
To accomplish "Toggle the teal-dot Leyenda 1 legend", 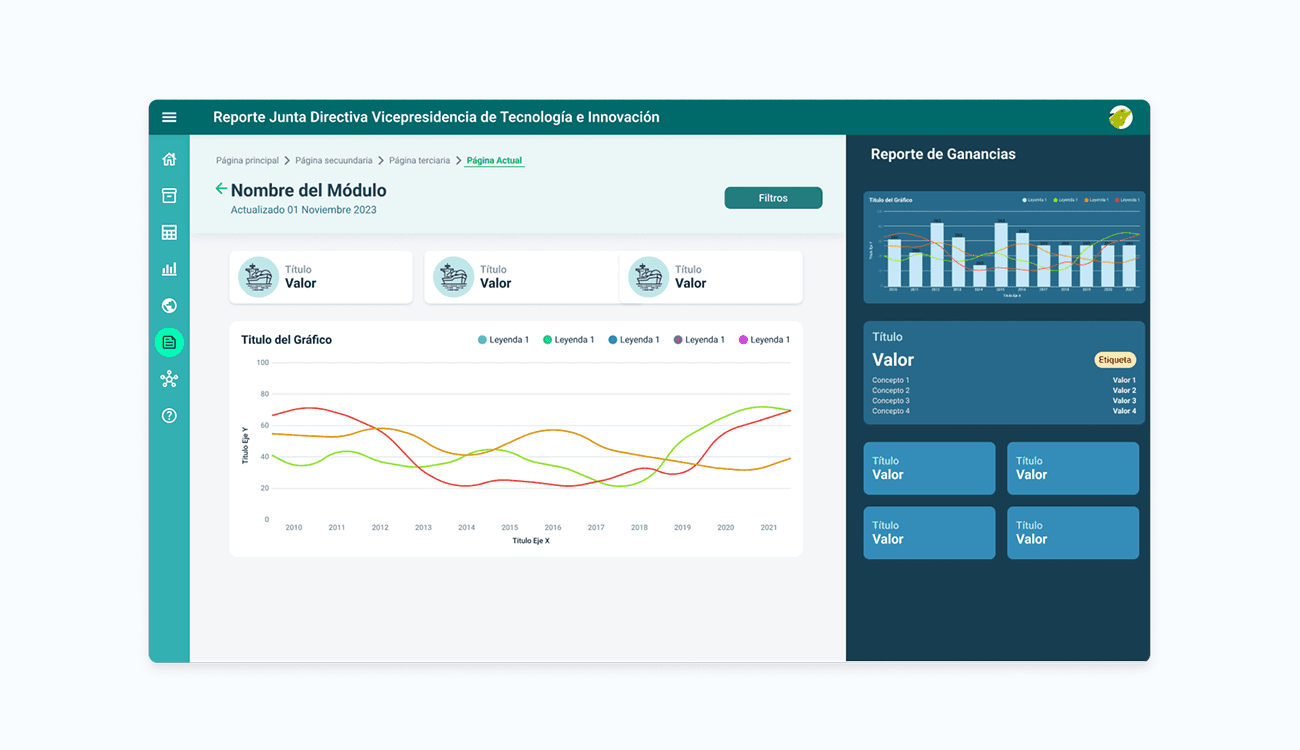I will pos(504,340).
